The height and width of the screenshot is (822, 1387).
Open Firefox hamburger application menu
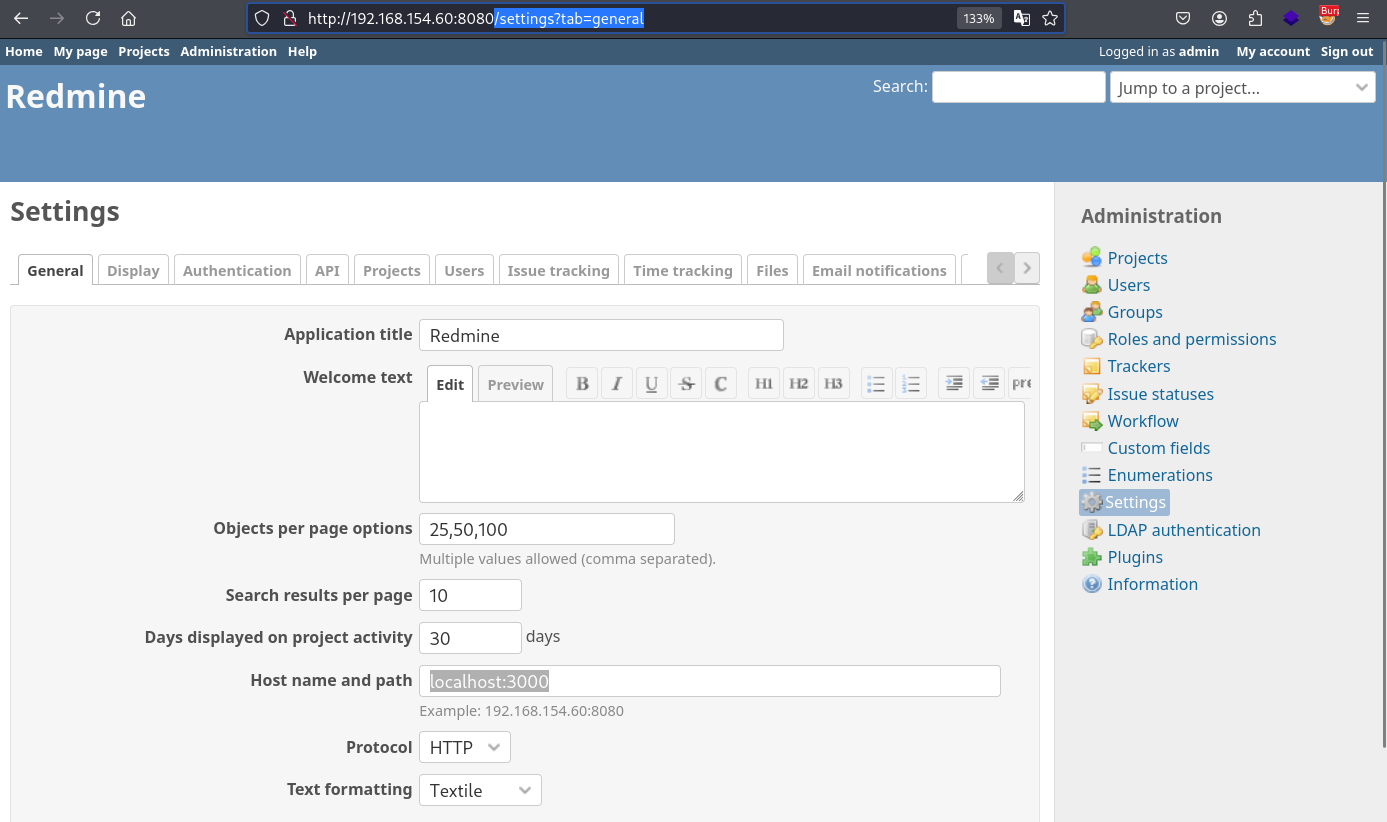pyautogui.click(x=1363, y=18)
